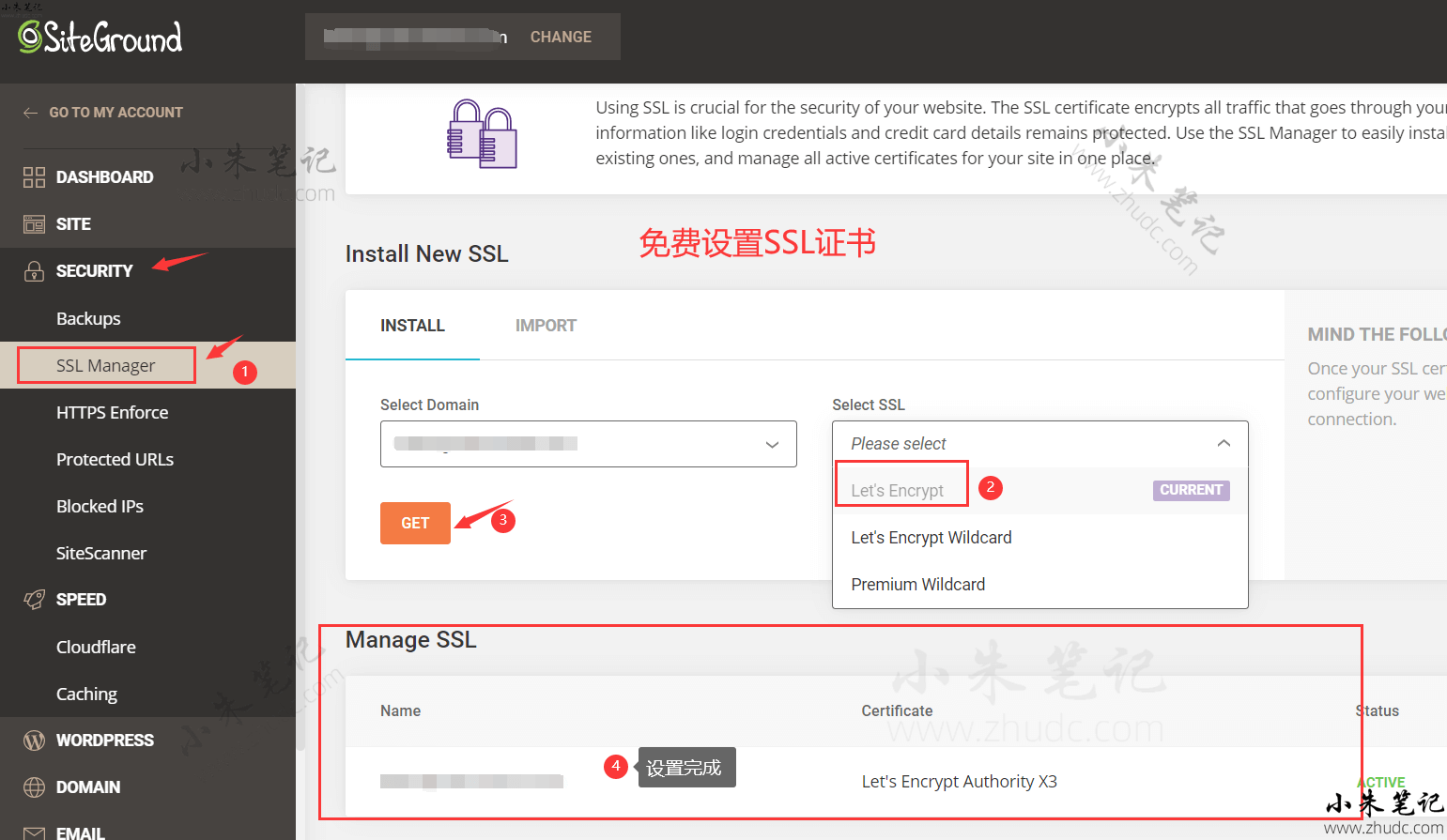Viewport: 1447px width, 840px height.
Task: Open SITE section in sidebar
Action: coord(73,224)
